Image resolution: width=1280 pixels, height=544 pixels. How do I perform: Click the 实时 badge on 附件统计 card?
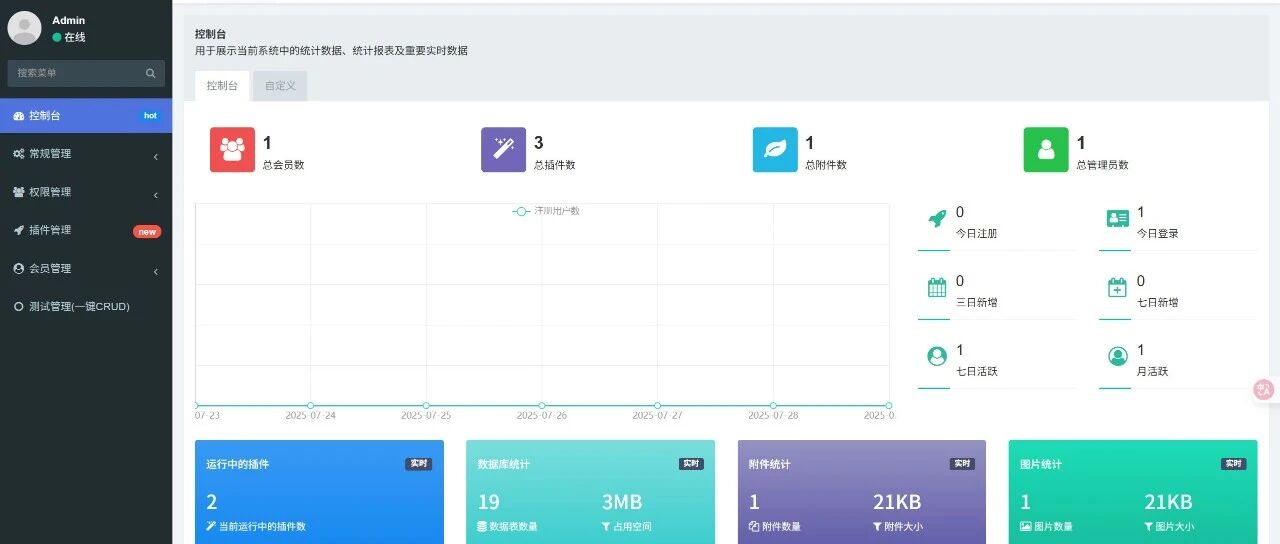(962, 464)
